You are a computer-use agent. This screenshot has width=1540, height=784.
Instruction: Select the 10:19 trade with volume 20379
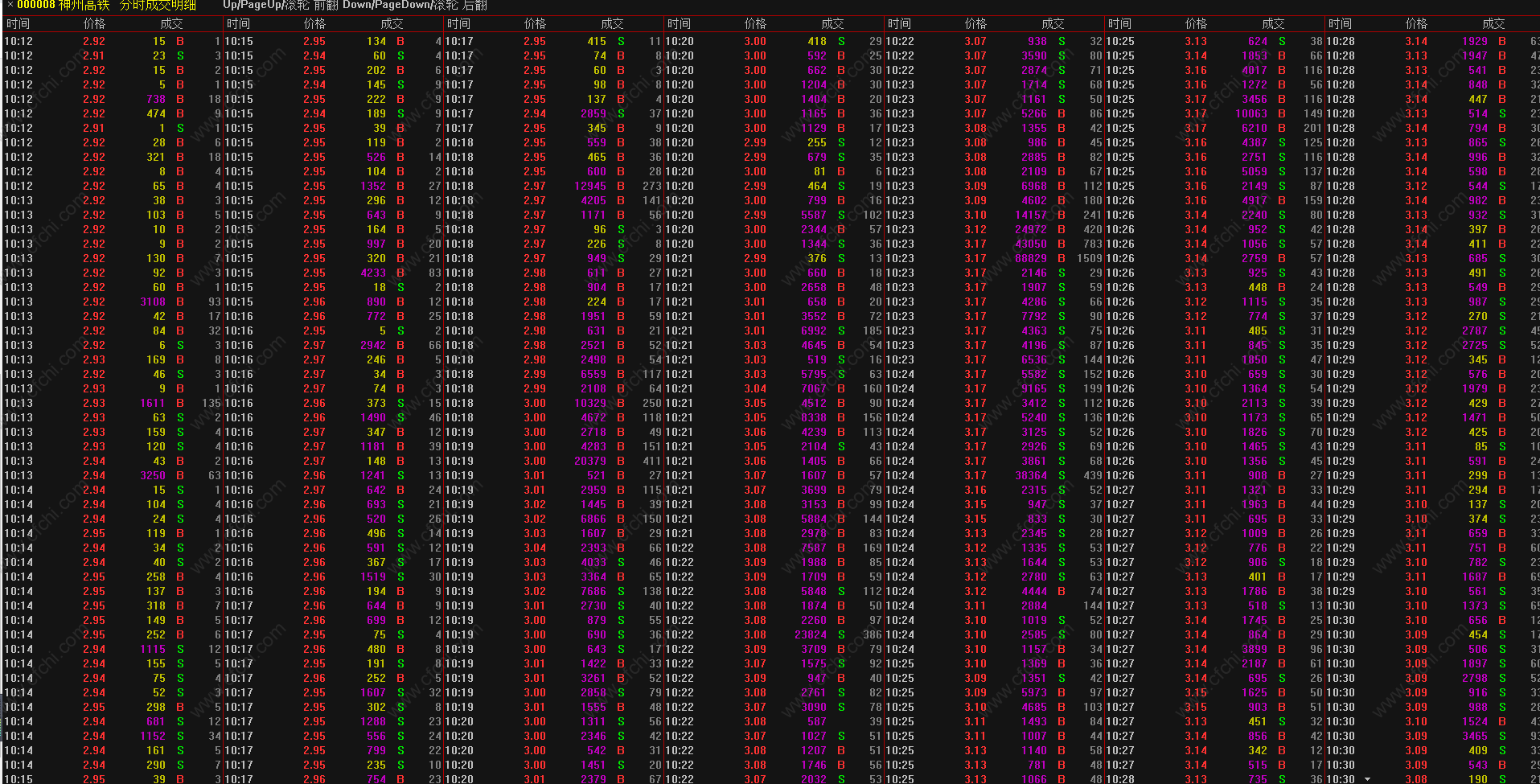590,461
